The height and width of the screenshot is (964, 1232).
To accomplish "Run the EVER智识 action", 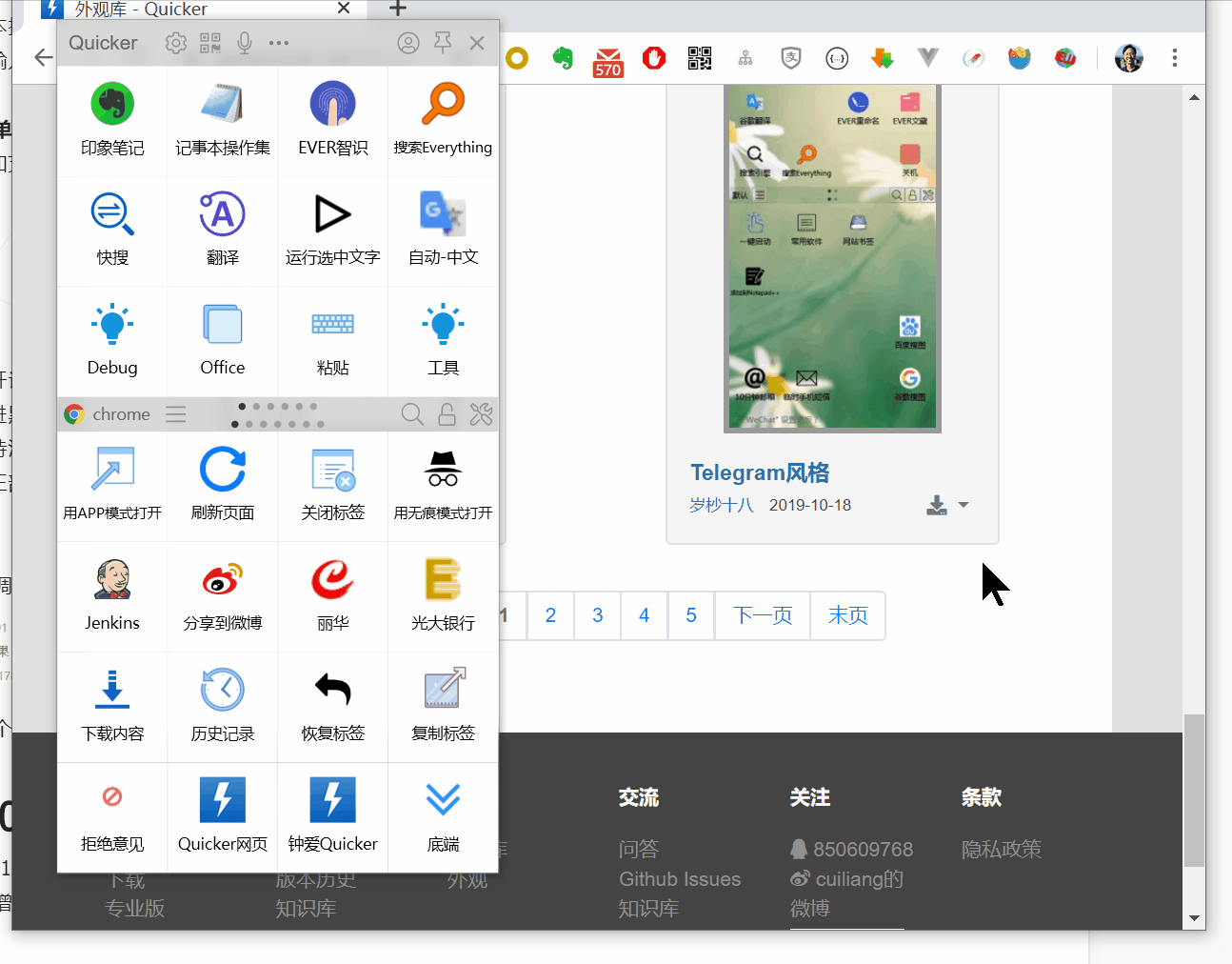I will tap(332, 121).
